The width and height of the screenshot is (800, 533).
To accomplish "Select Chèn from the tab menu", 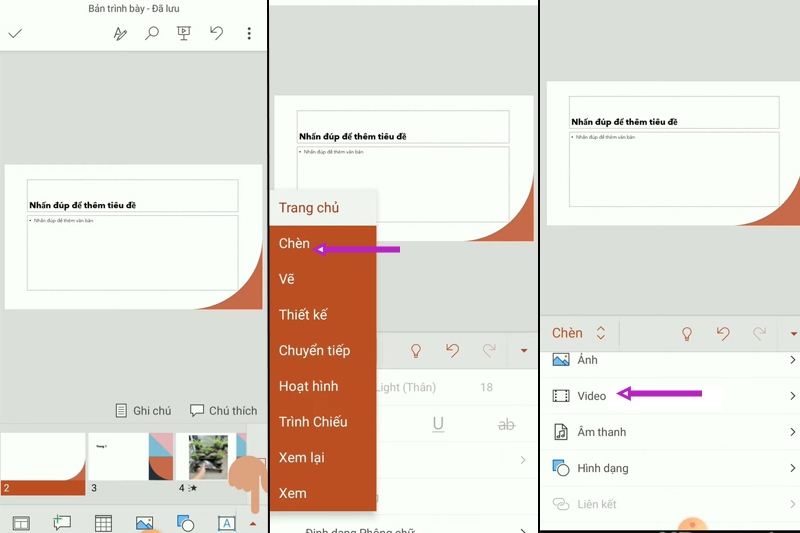I will point(295,244).
